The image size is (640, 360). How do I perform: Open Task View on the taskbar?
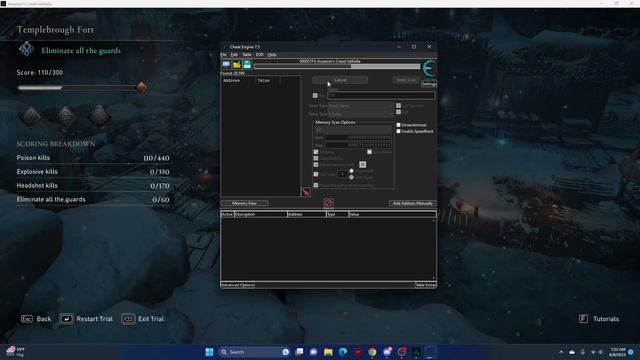[299, 352]
